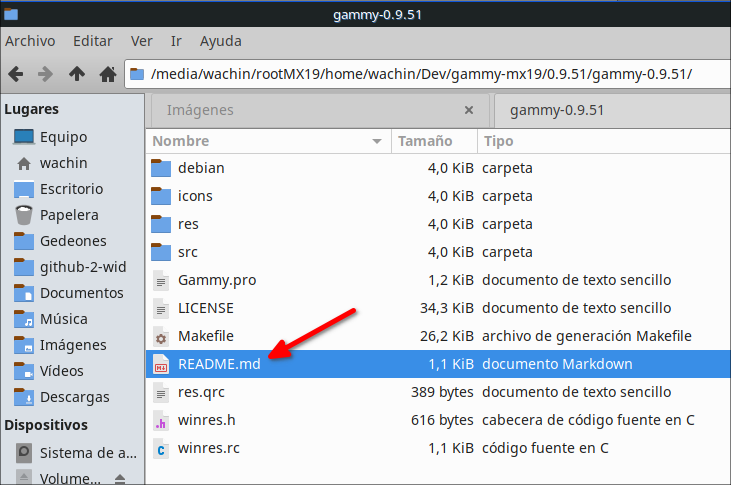Click the icons folder name

195,196
